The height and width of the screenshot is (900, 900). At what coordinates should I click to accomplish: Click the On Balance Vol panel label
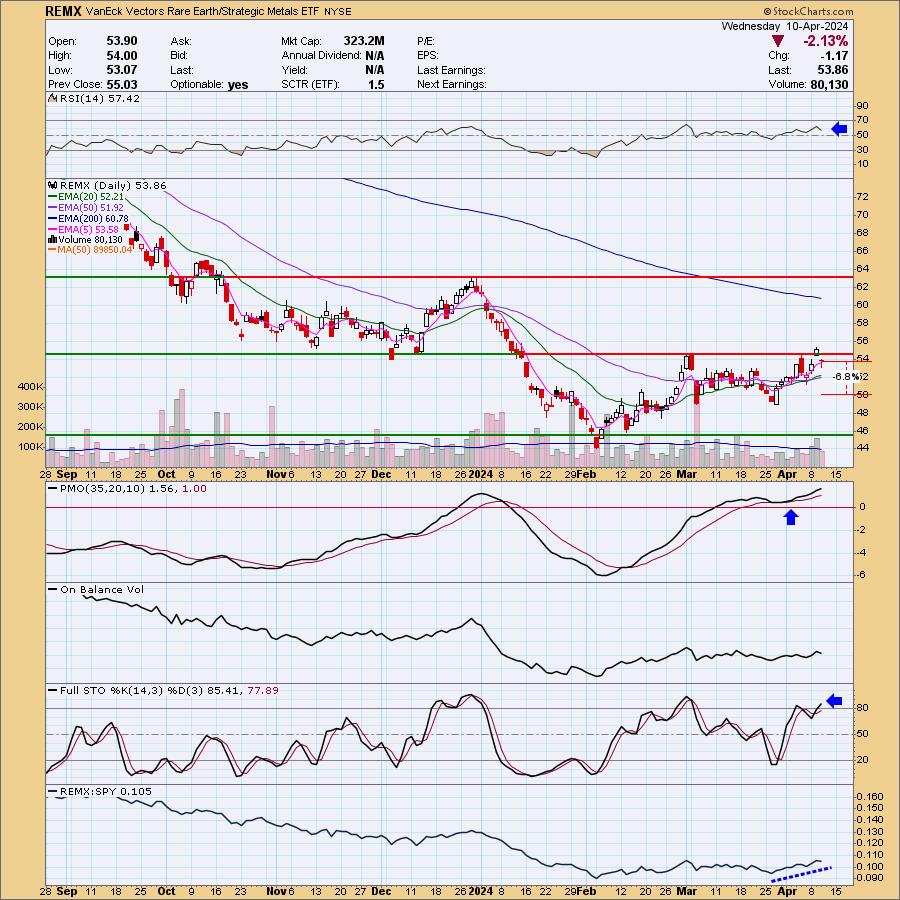coord(102,589)
